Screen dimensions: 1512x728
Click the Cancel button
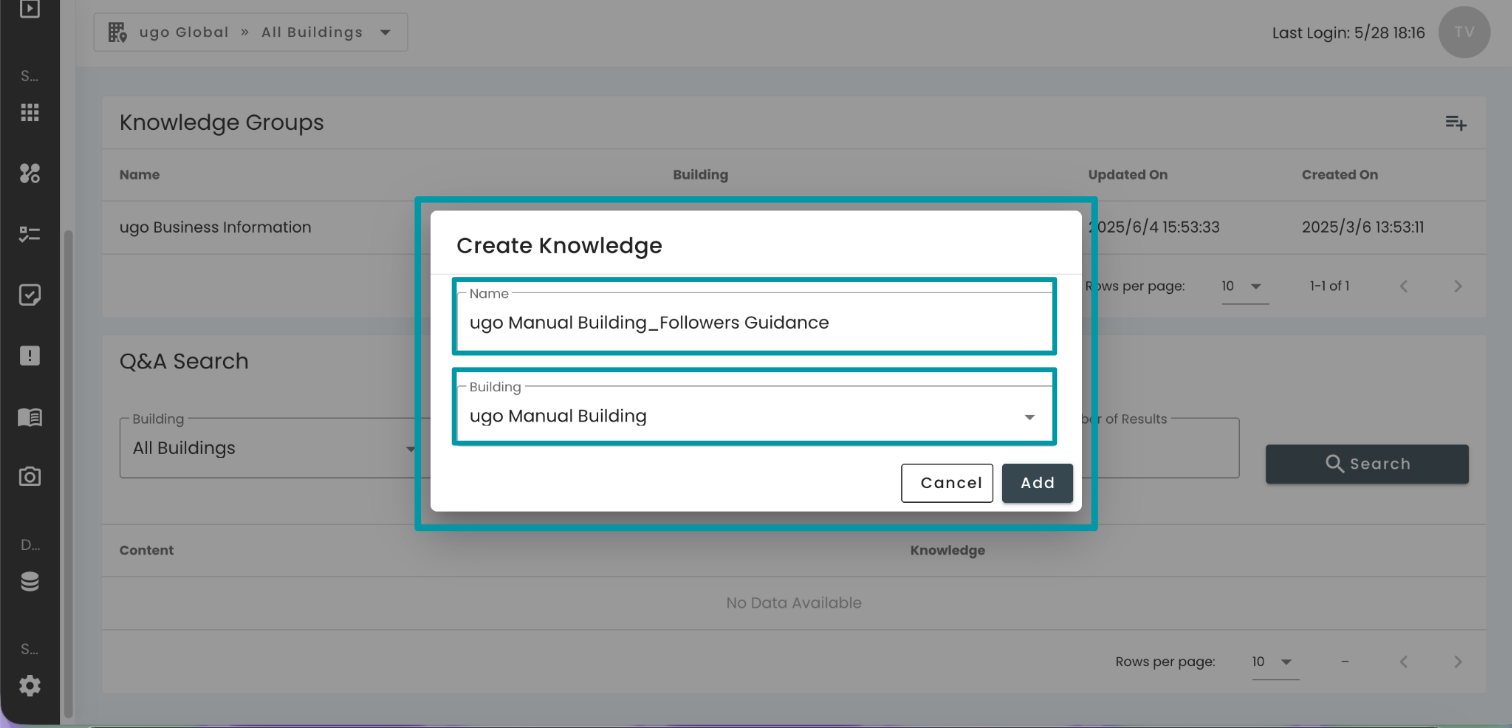click(x=947, y=483)
